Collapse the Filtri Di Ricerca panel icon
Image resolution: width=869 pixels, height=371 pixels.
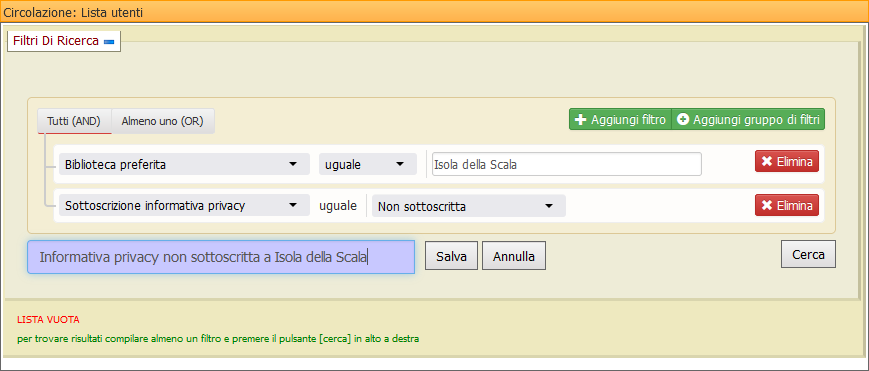click(109, 42)
